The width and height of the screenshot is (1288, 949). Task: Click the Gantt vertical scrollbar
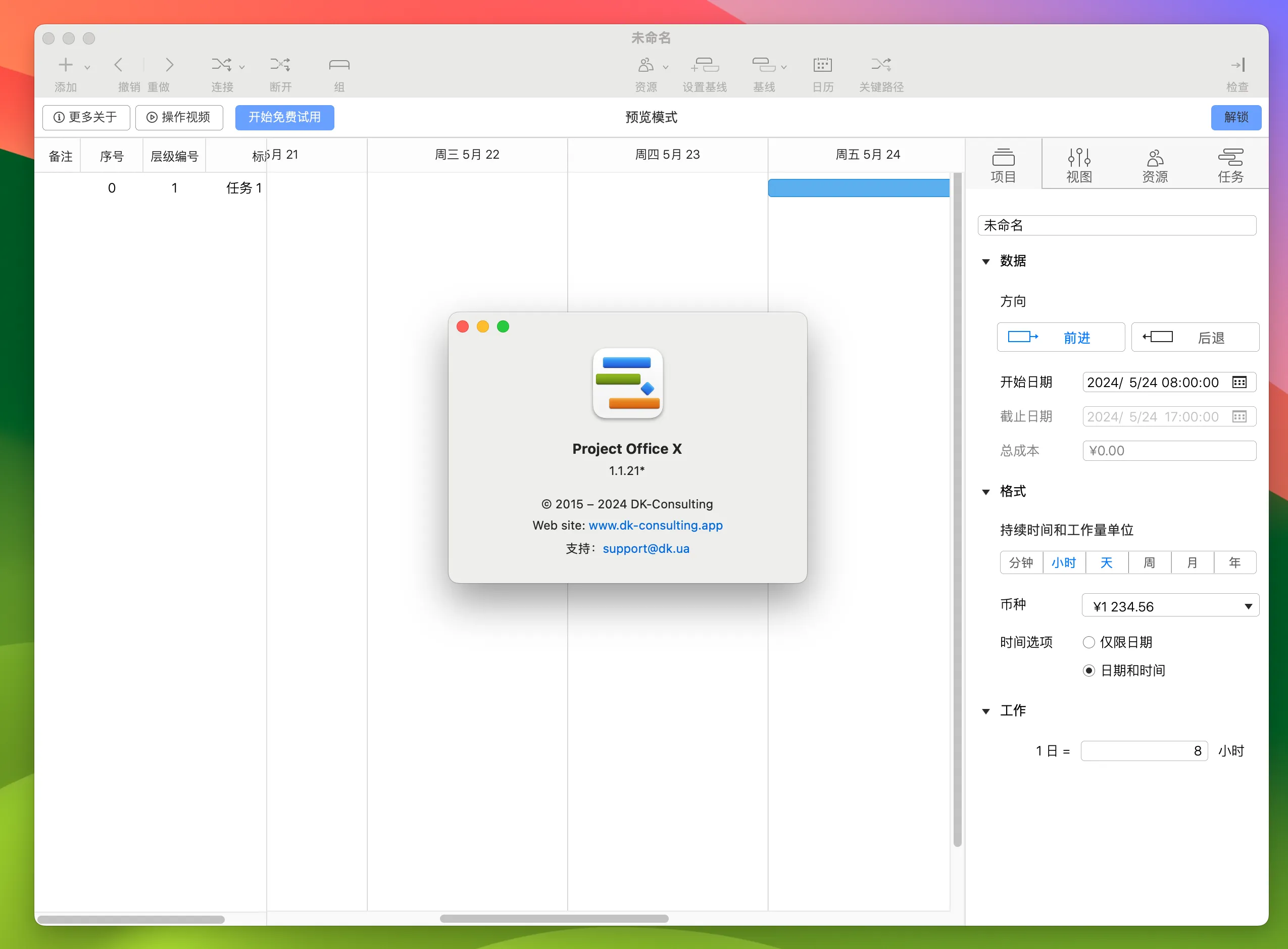(957, 509)
